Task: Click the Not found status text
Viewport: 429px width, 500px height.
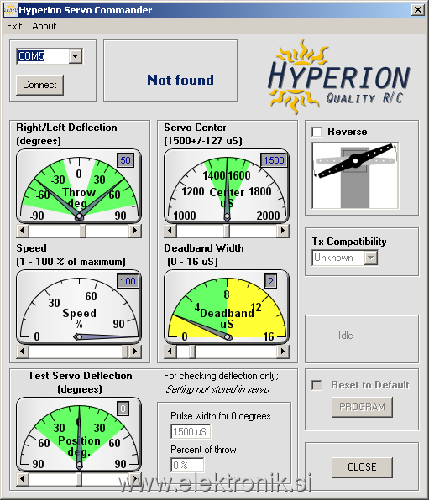Action: tap(180, 80)
